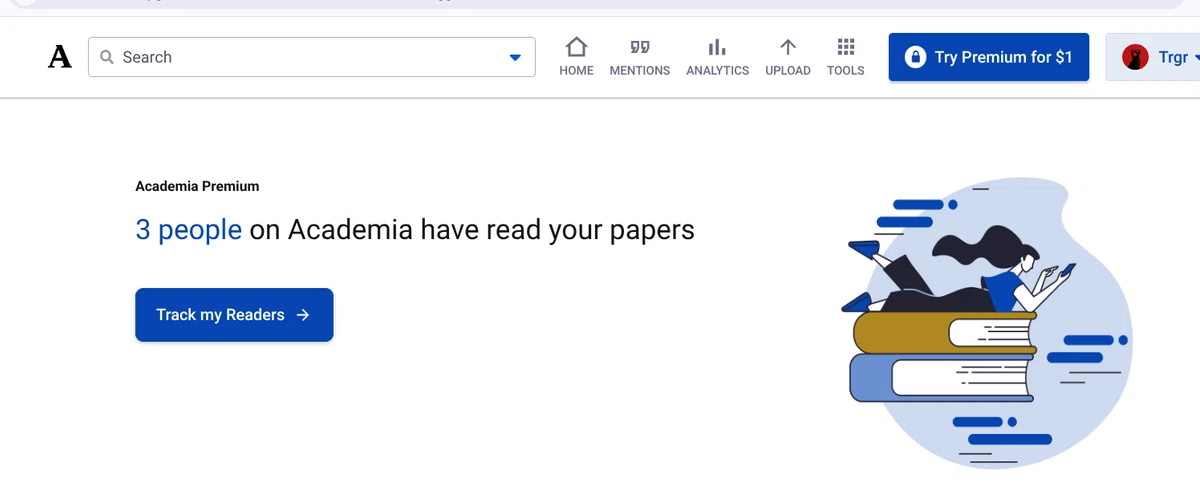This screenshot has height=483, width=1200.
Task: Click the arrow on Track my Readers
Action: 303,315
